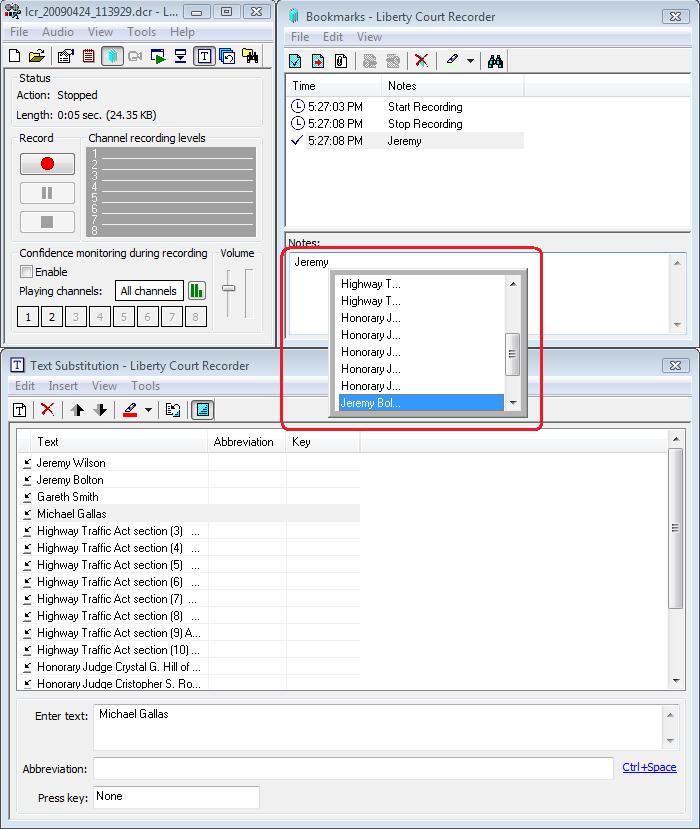
Task: Toggle the Text Substitution toolbar button
Action: click(204, 56)
